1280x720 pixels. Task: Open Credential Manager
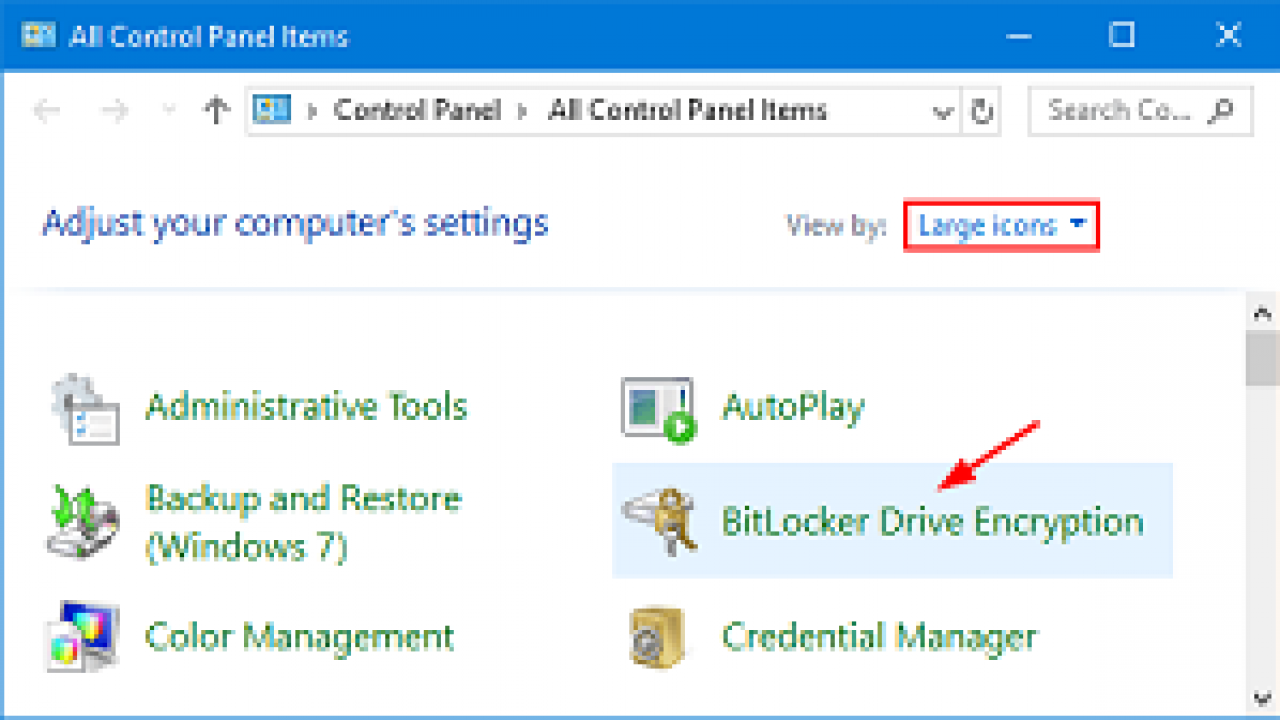(x=880, y=636)
